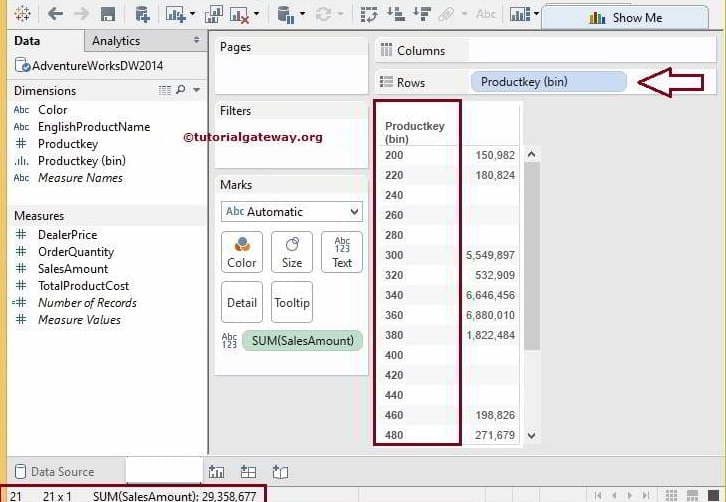Open the Clear Sheet dropdown arrow
This screenshot has width=726, height=502.
tap(256, 14)
